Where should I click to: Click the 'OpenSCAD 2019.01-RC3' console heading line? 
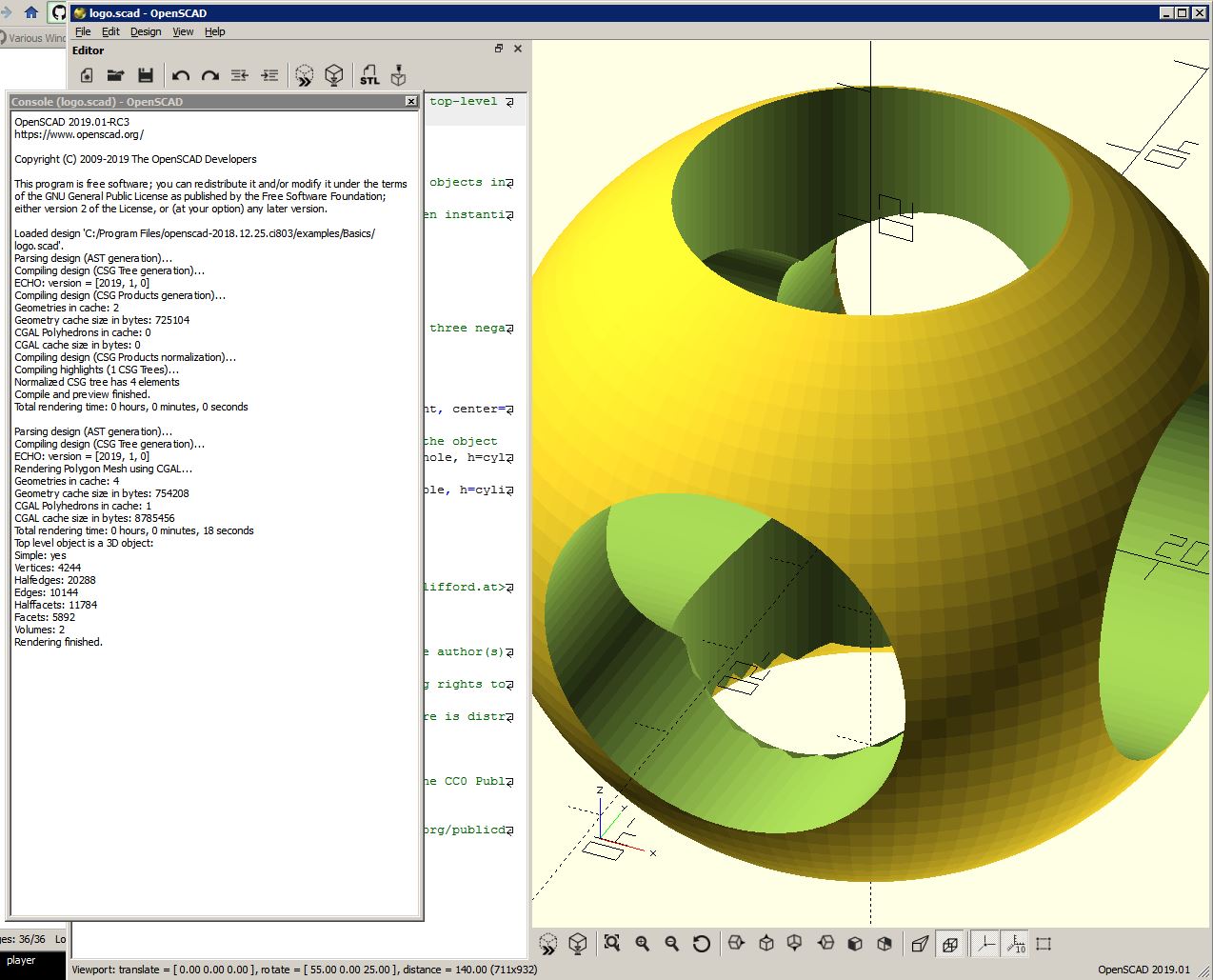coord(71,122)
